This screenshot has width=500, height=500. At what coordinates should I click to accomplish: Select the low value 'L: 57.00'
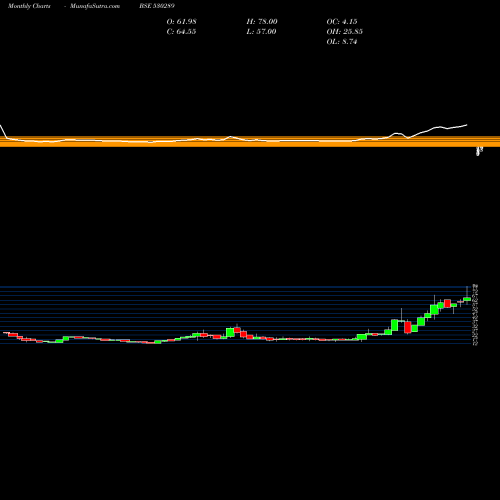tap(261, 32)
